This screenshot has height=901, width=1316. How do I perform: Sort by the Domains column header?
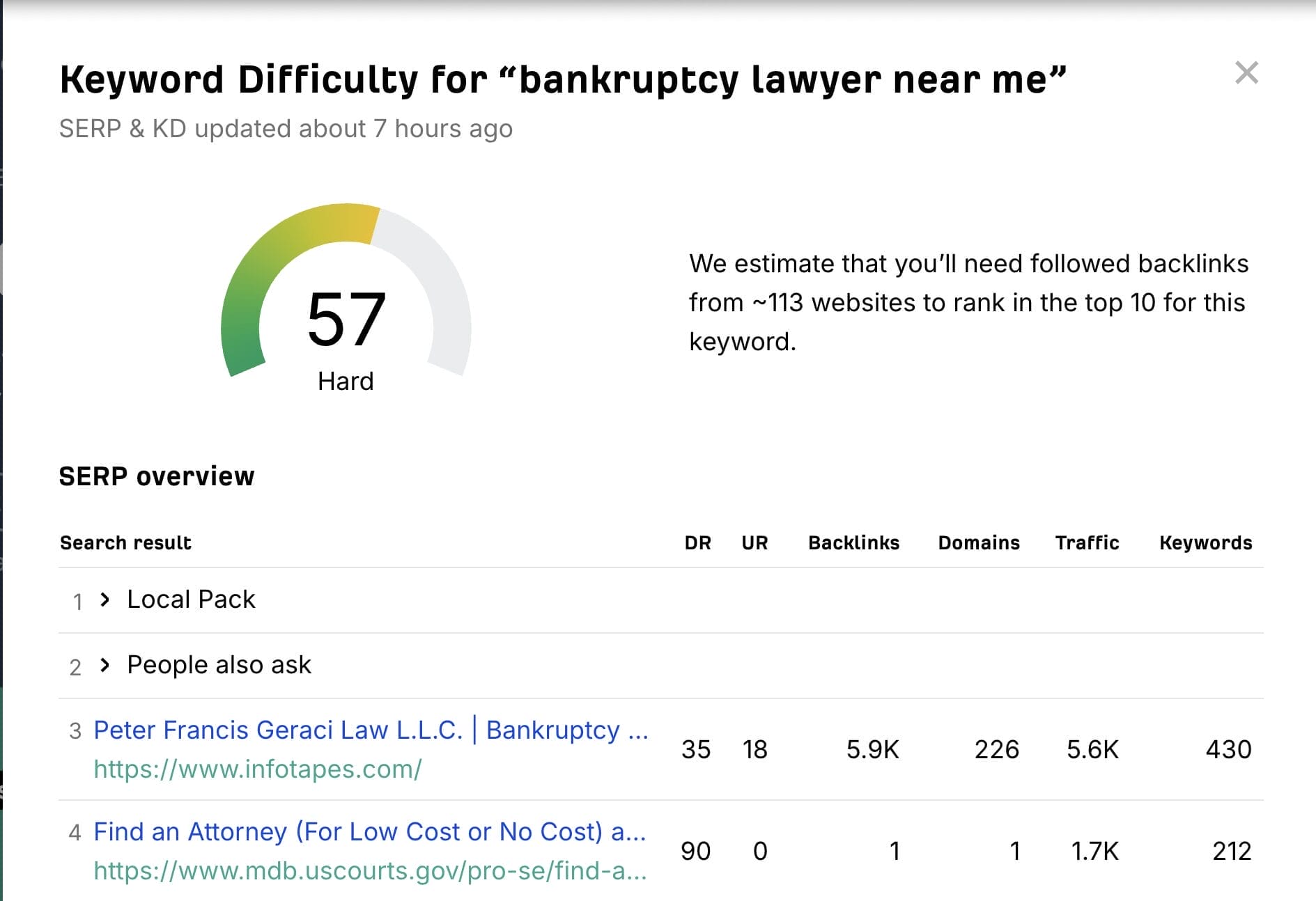(x=978, y=542)
